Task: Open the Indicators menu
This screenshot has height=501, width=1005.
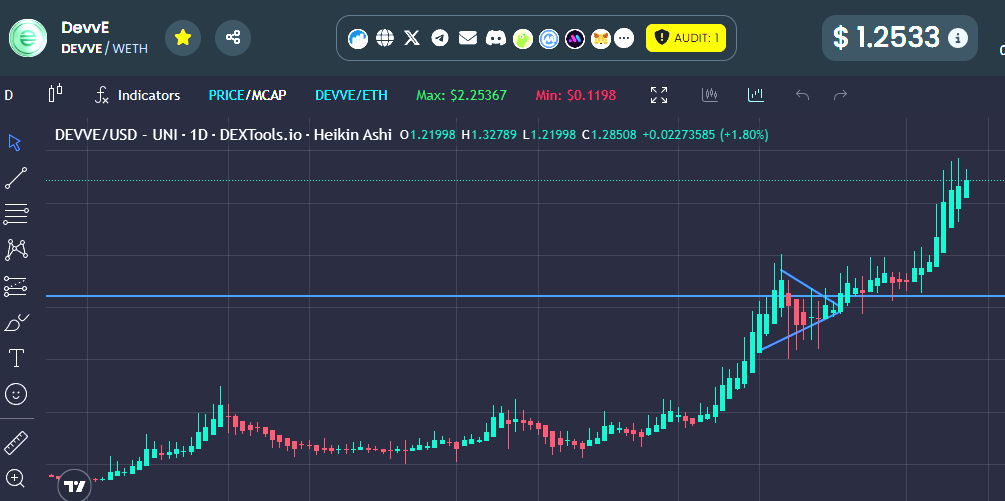Action: (137, 95)
